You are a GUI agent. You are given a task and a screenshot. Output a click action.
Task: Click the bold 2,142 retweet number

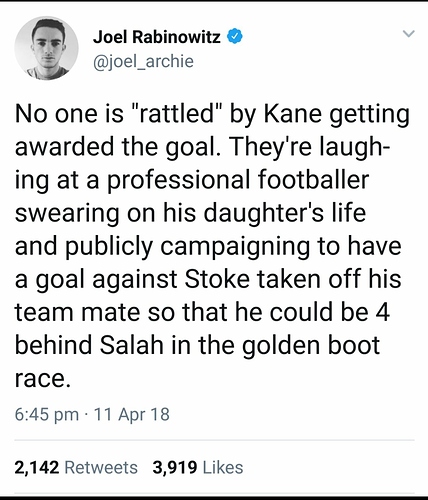(37, 467)
